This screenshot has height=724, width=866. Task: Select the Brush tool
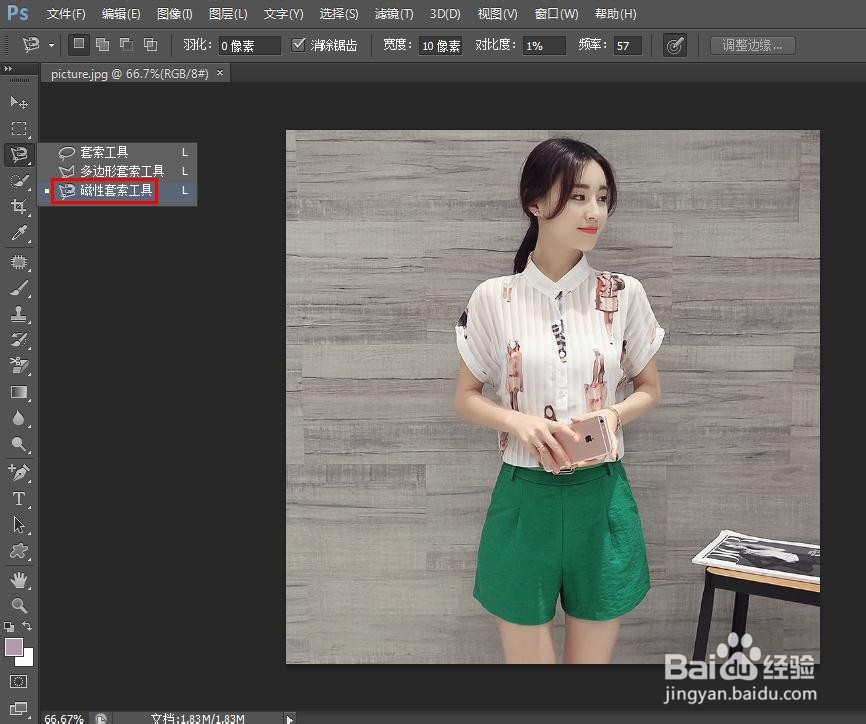(x=19, y=288)
